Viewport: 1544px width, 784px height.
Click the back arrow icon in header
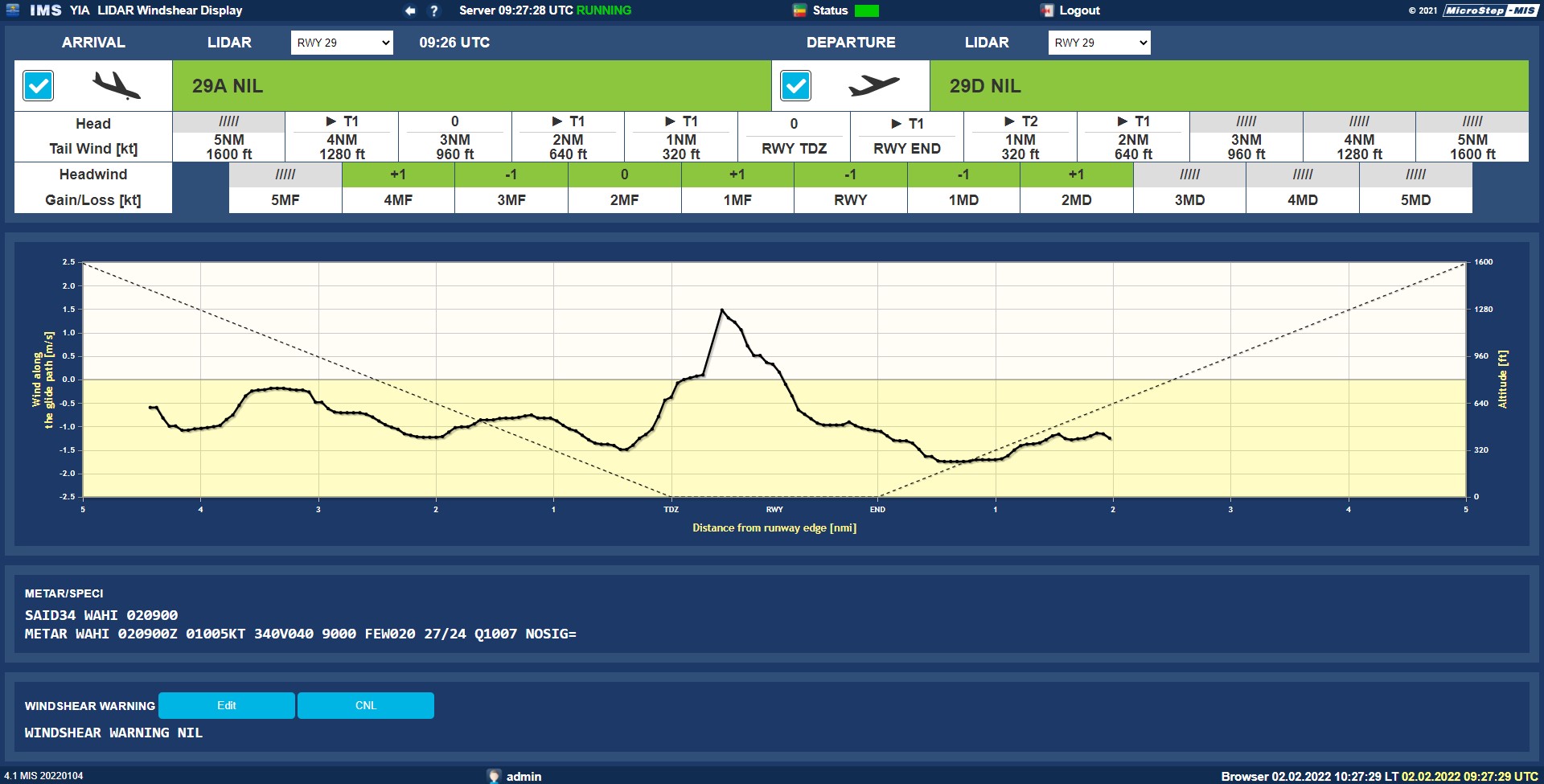[410, 10]
